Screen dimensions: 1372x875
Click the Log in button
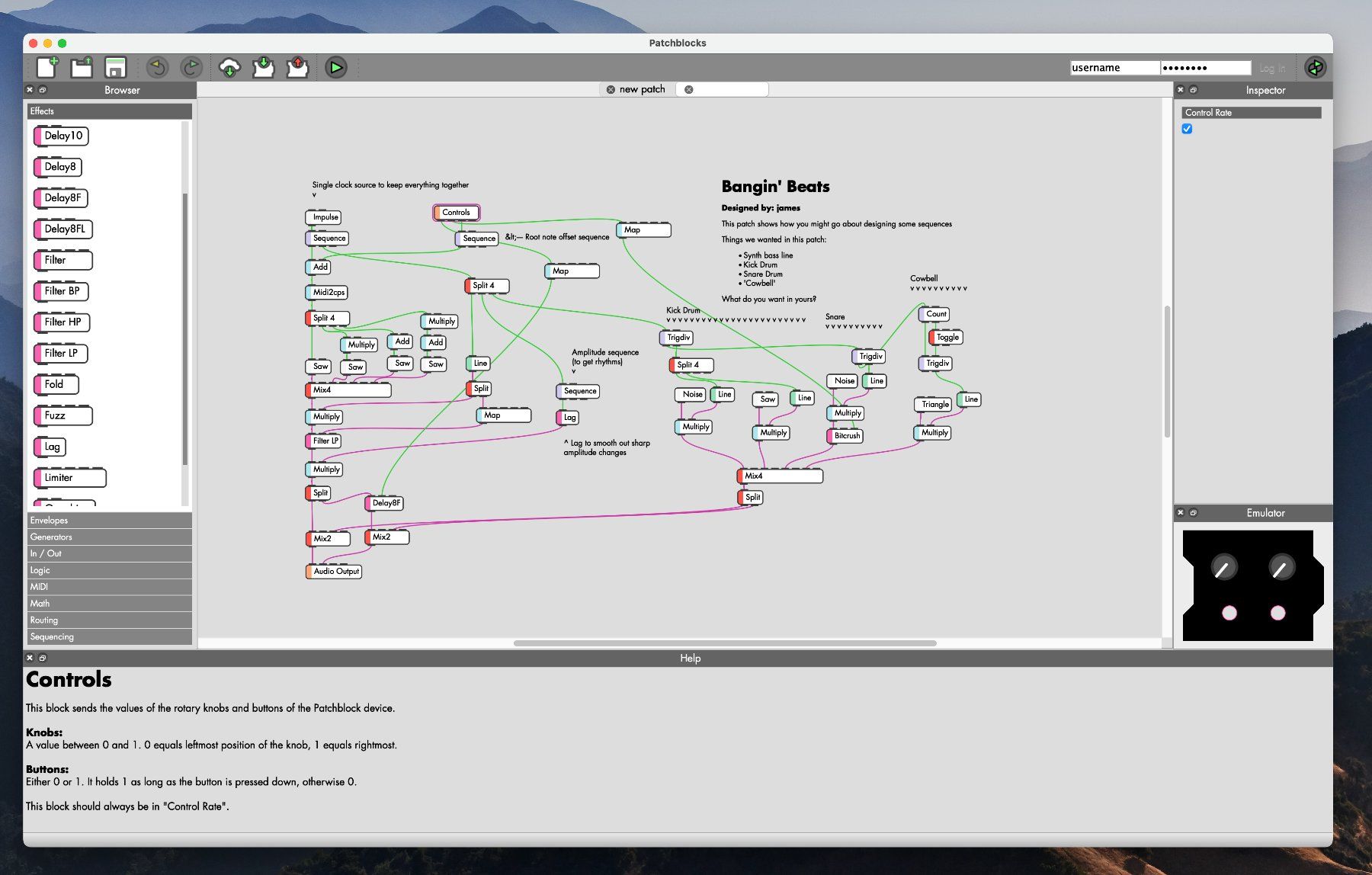(1271, 69)
